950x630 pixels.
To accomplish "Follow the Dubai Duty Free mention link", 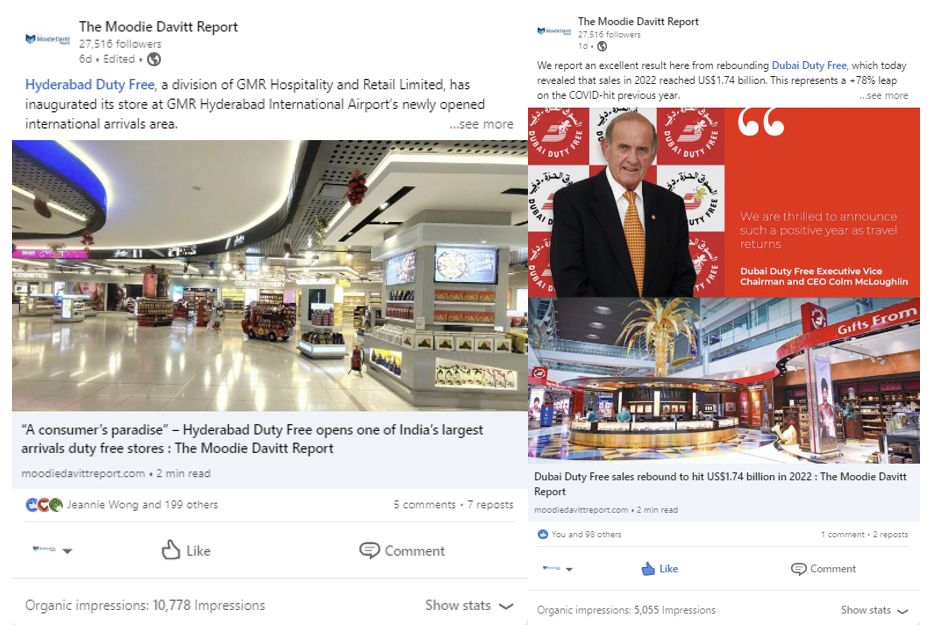I will [x=809, y=65].
